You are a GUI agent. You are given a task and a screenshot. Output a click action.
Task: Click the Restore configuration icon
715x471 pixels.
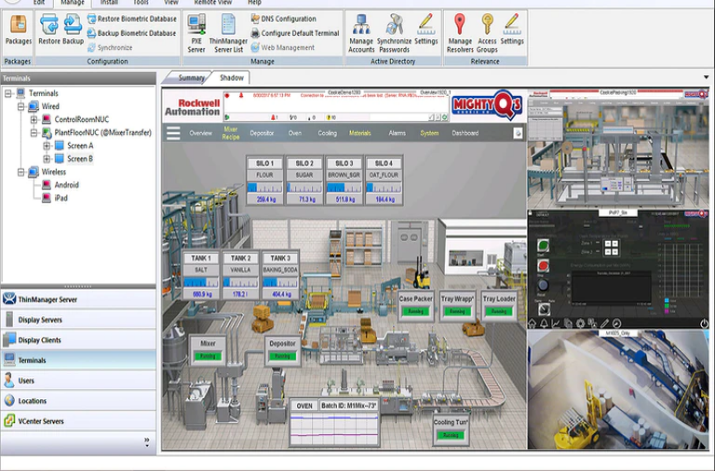(49, 29)
